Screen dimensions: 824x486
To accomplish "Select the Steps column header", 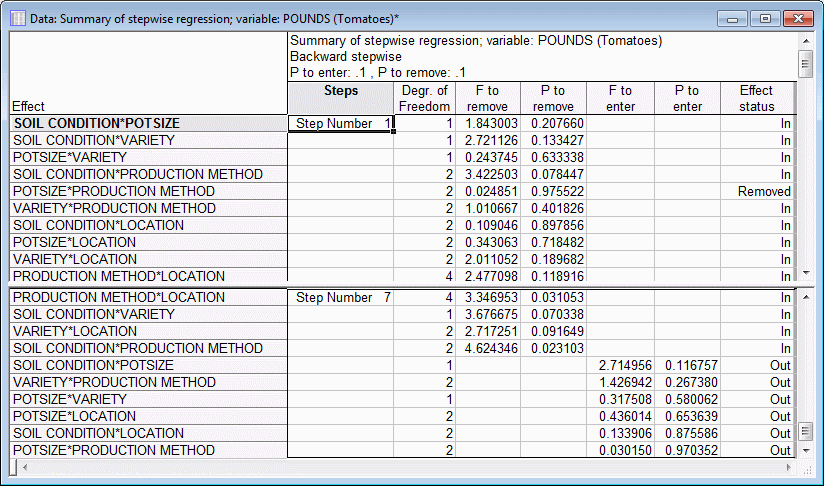I will pyautogui.click(x=341, y=98).
